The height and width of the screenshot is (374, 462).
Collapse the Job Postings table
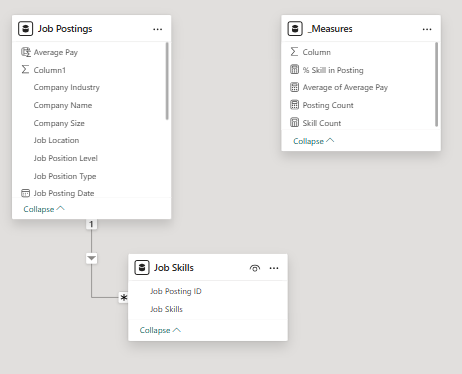pos(44,209)
